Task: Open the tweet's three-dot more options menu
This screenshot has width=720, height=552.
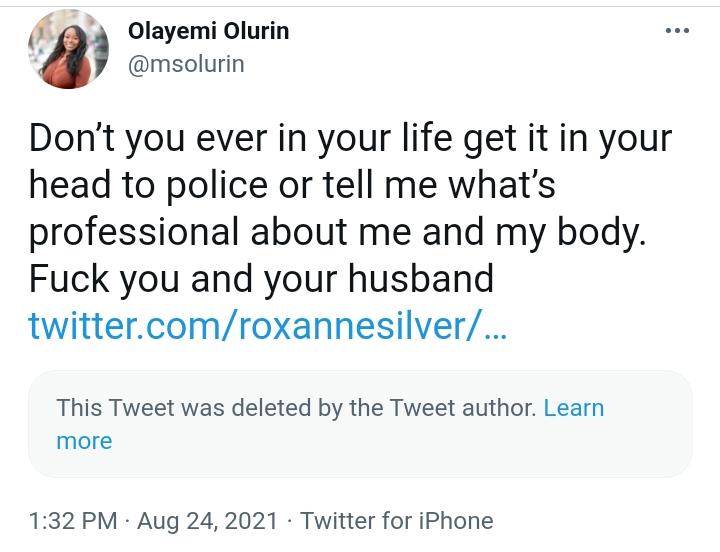Action: [677, 31]
